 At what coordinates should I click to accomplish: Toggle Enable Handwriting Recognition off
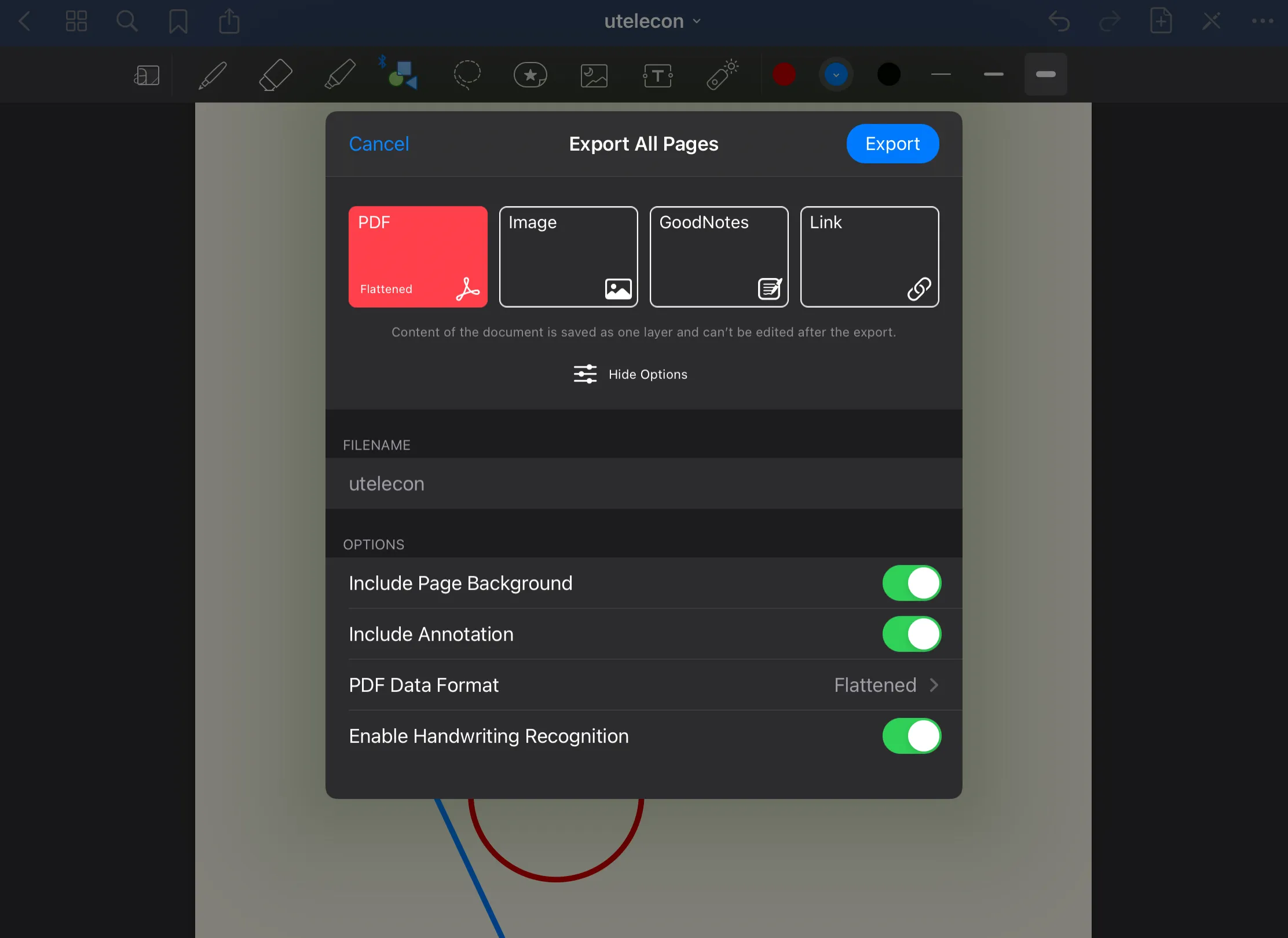(911, 736)
